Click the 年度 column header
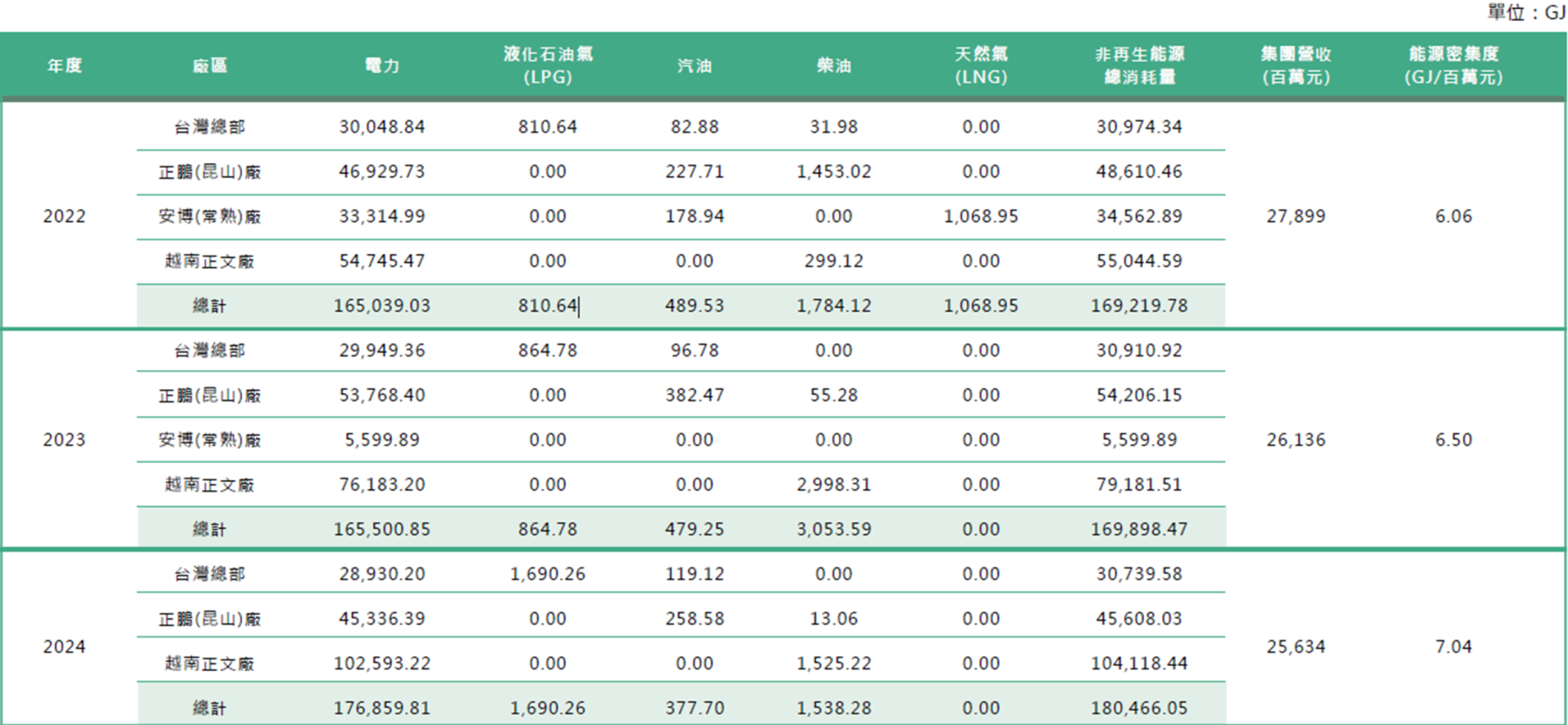The height and width of the screenshot is (725, 1568). [65, 65]
